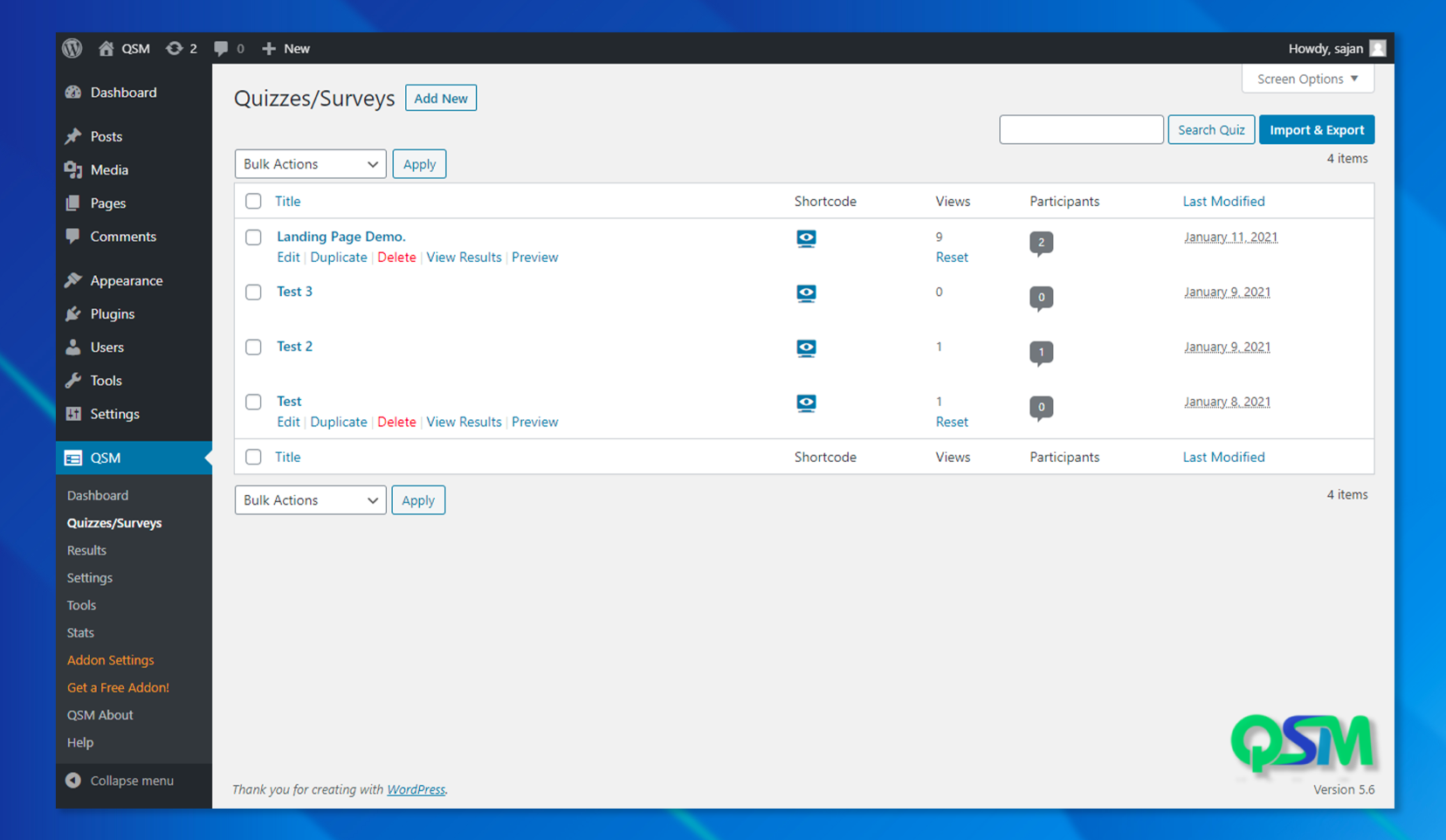Duplicate the Test quiz
Screen dimensions: 1446x840
coord(339,422)
